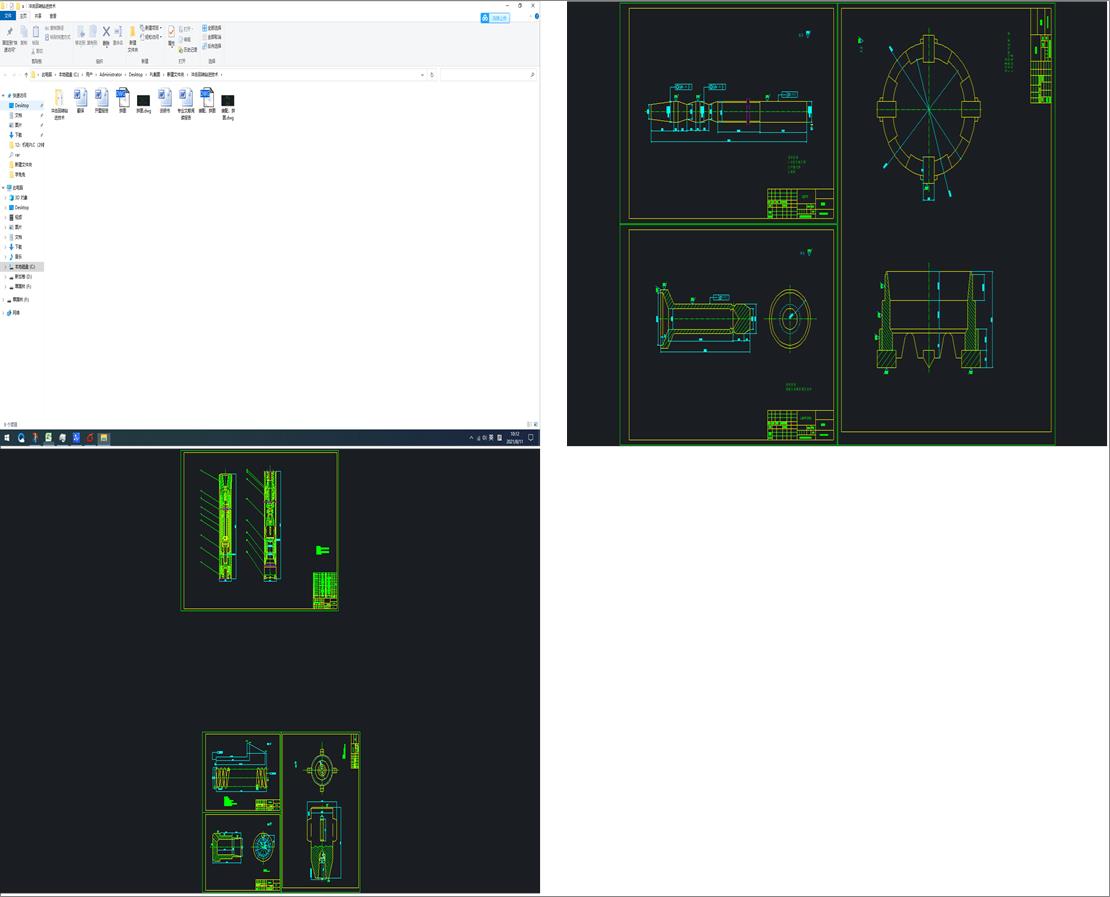The image size is (1110, 897).
Task: Collapse the Quick access tree node
Action: [x=4, y=96]
